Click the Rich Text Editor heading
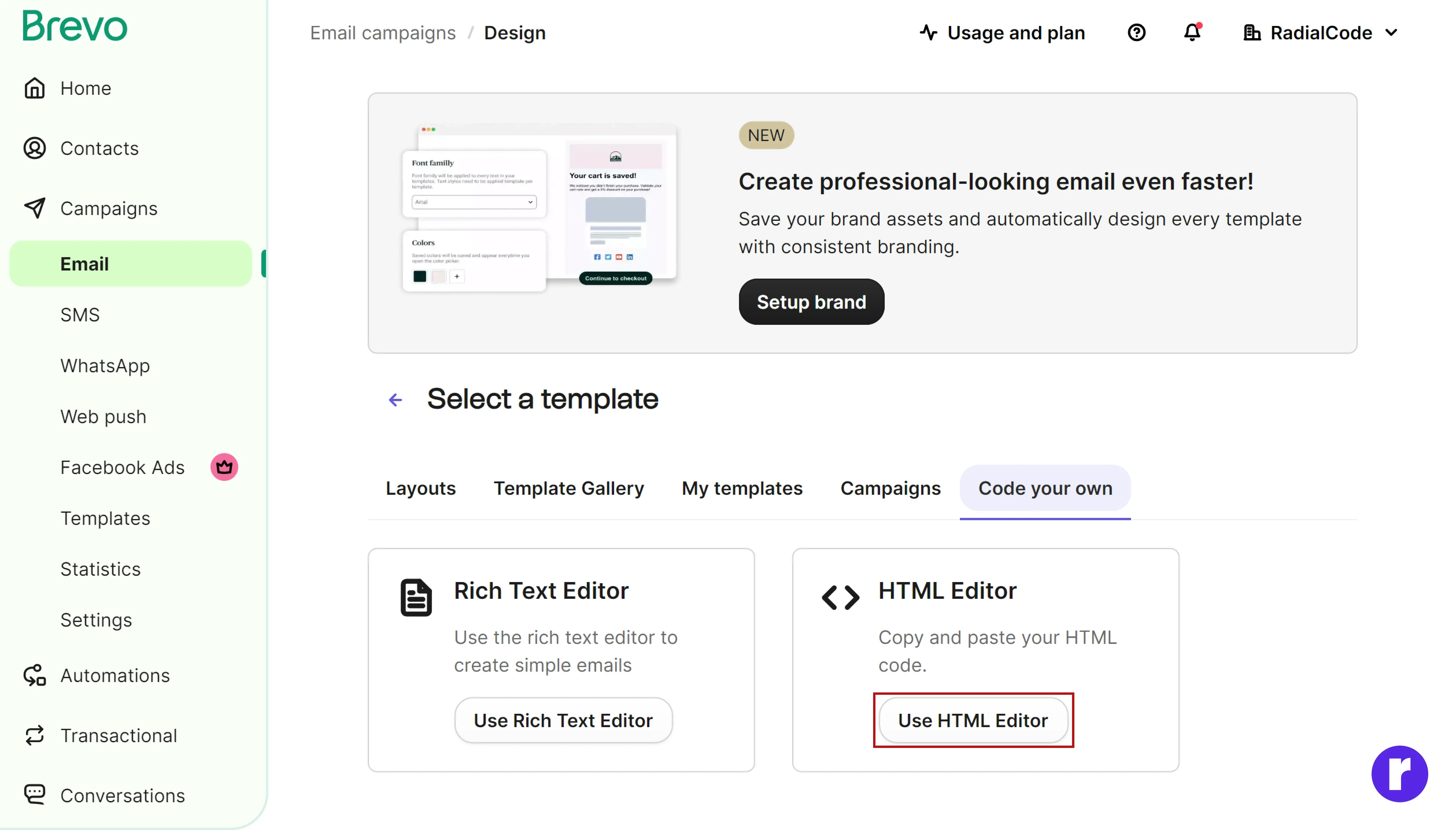Image resolution: width=1456 pixels, height=830 pixels. [x=541, y=590]
